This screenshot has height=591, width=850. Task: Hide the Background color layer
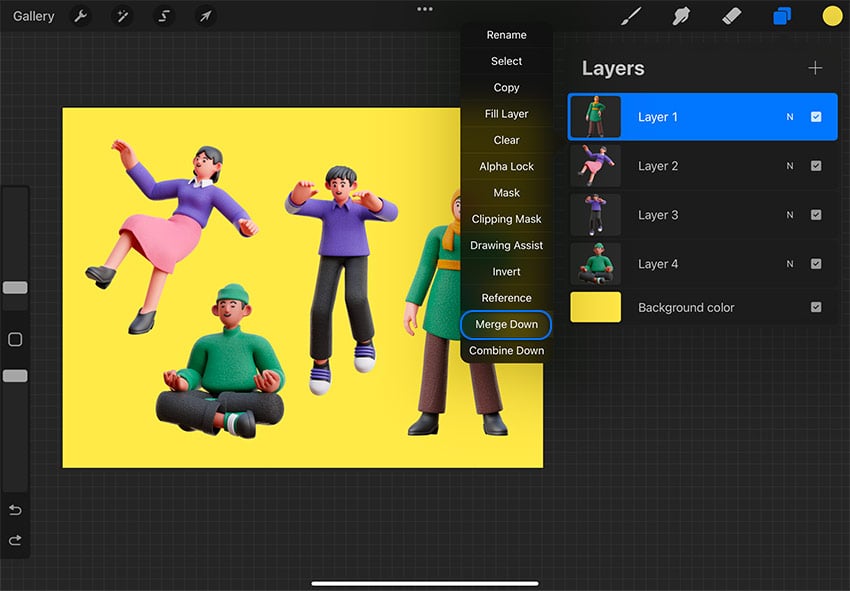tap(818, 307)
